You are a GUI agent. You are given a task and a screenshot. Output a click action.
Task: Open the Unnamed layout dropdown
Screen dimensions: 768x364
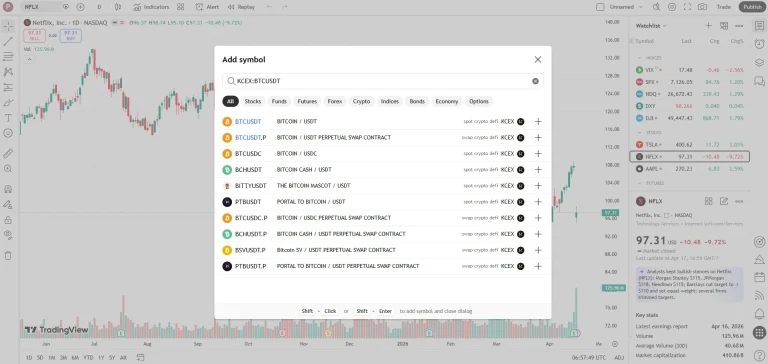(x=626, y=7)
